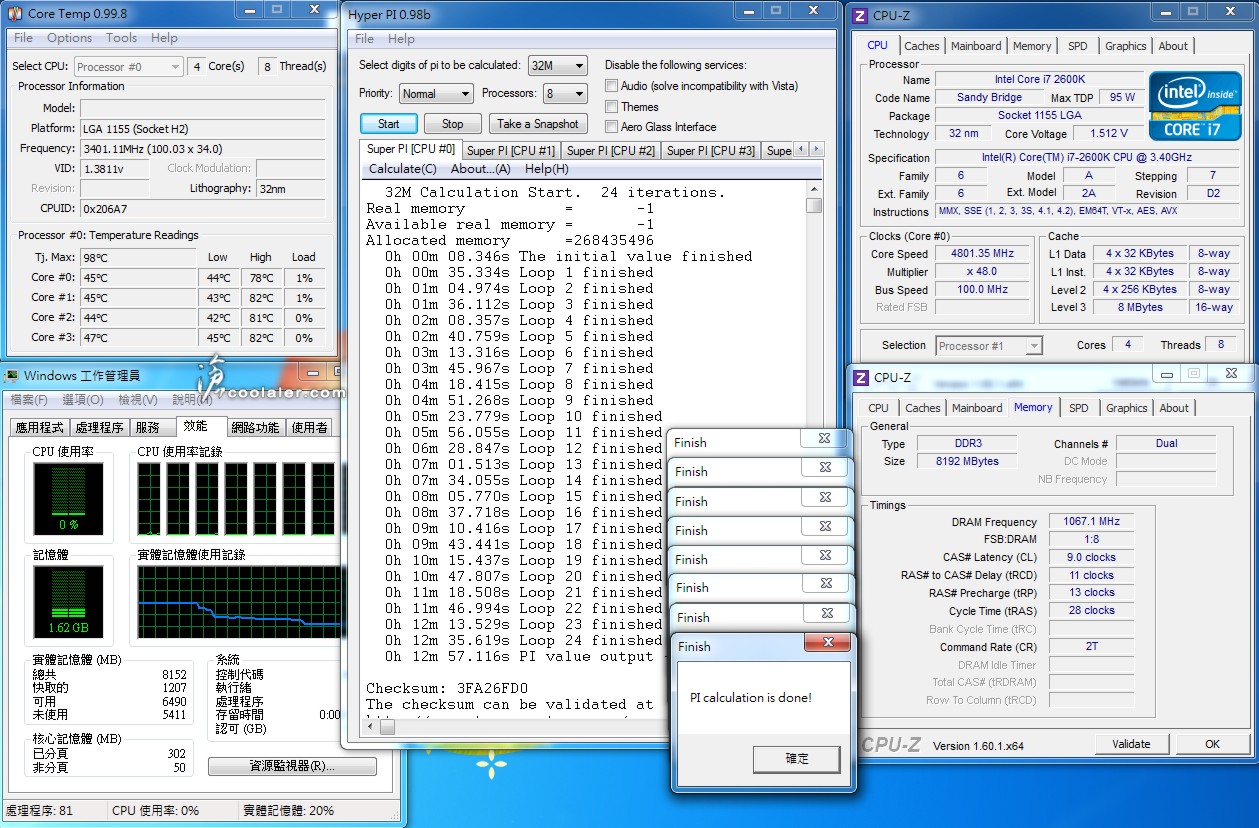The image size is (1259, 828).
Task: Click the 處理程序: 81 status bar entry
Action: point(40,811)
